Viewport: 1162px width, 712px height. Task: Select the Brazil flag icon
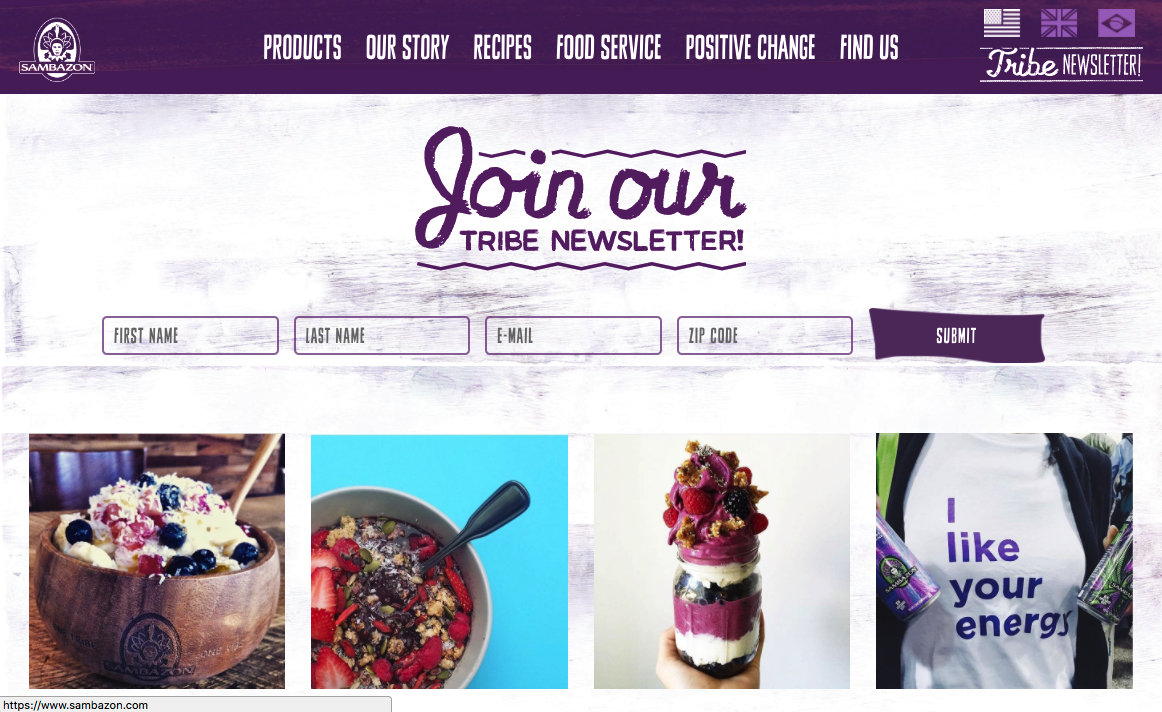[1116, 23]
